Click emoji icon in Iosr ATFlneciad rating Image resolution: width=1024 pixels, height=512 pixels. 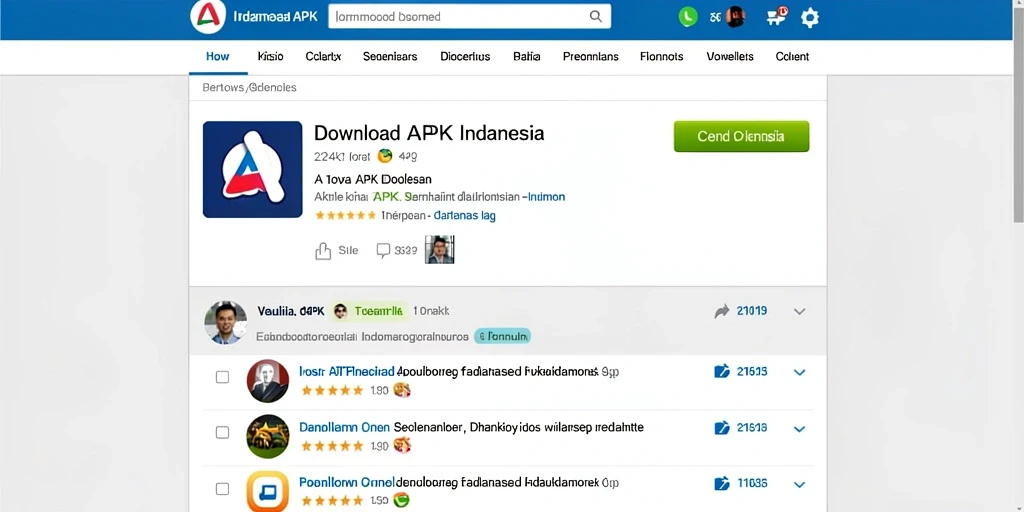coord(403,391)
